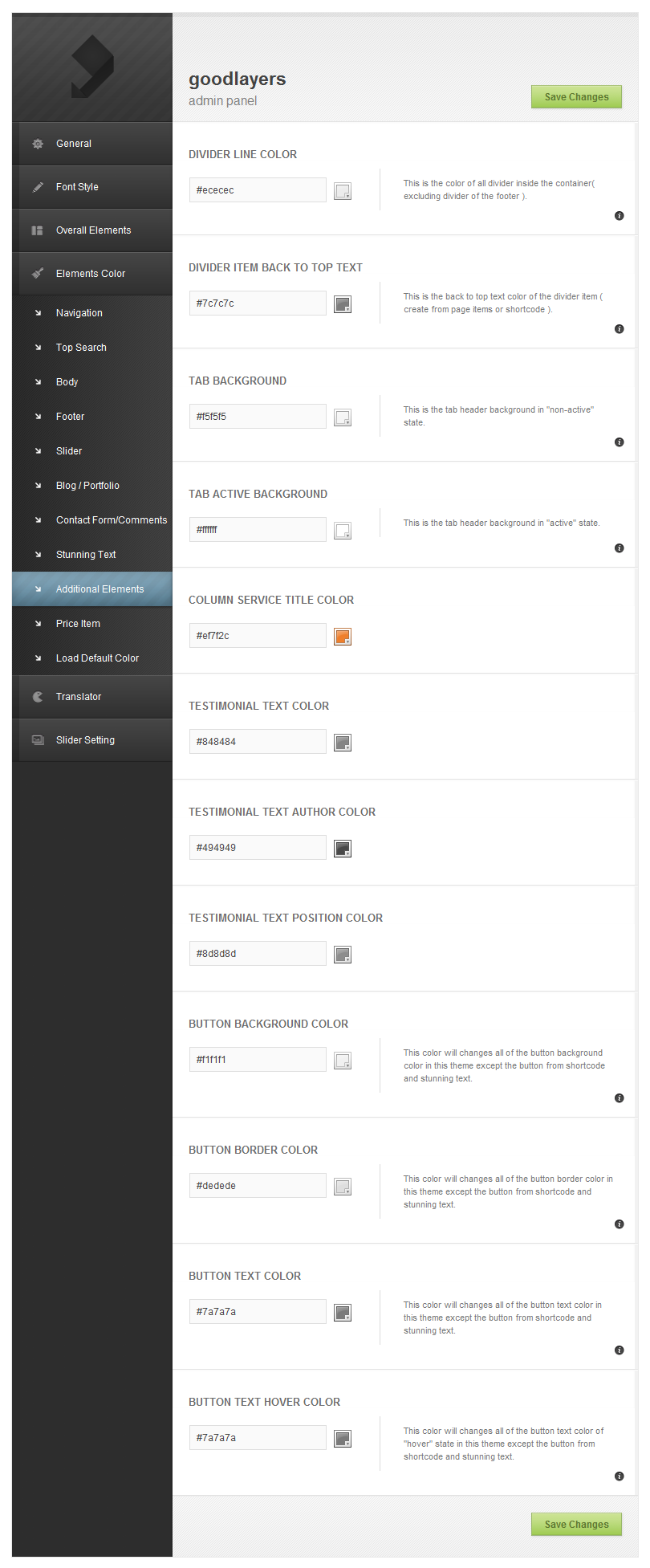Click the General gear icon
The height and width of the screenshot is (1568, 650).
38,144
